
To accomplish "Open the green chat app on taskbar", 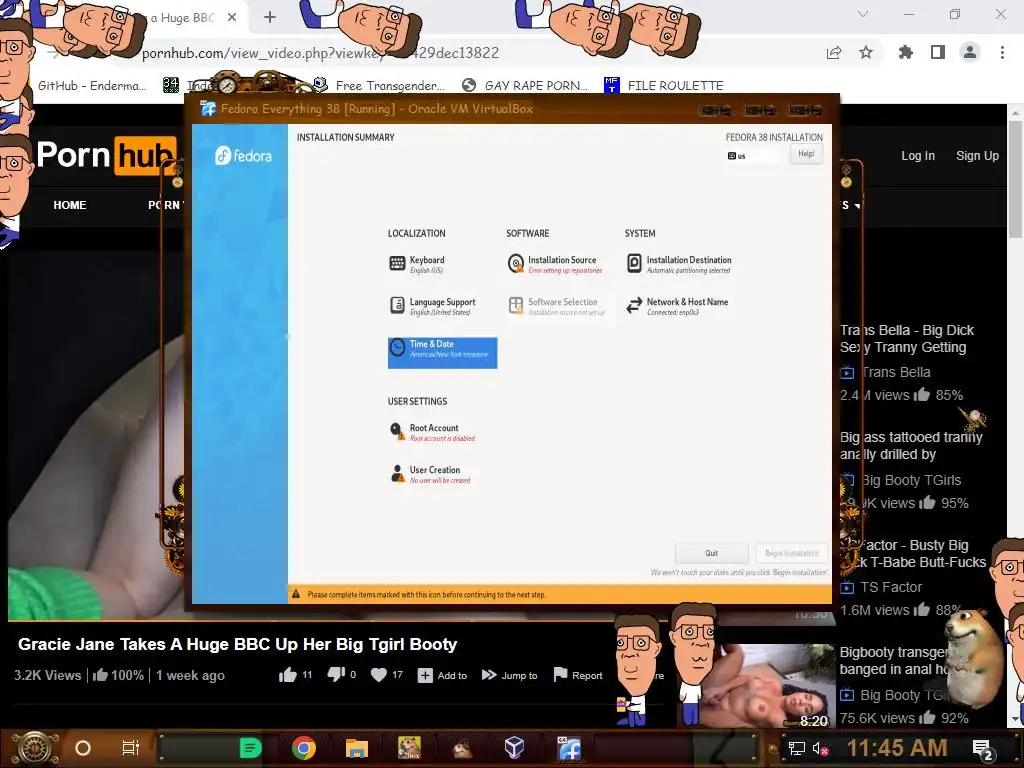I will [250, 748].
